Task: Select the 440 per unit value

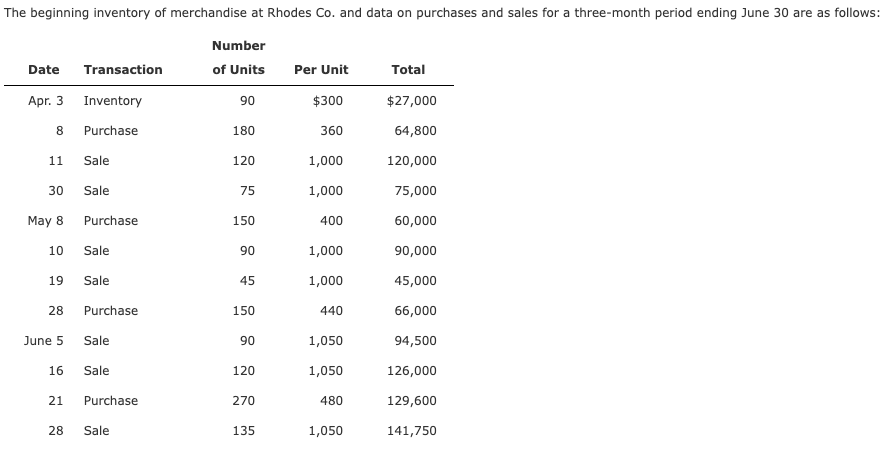Action: (331, 311)
